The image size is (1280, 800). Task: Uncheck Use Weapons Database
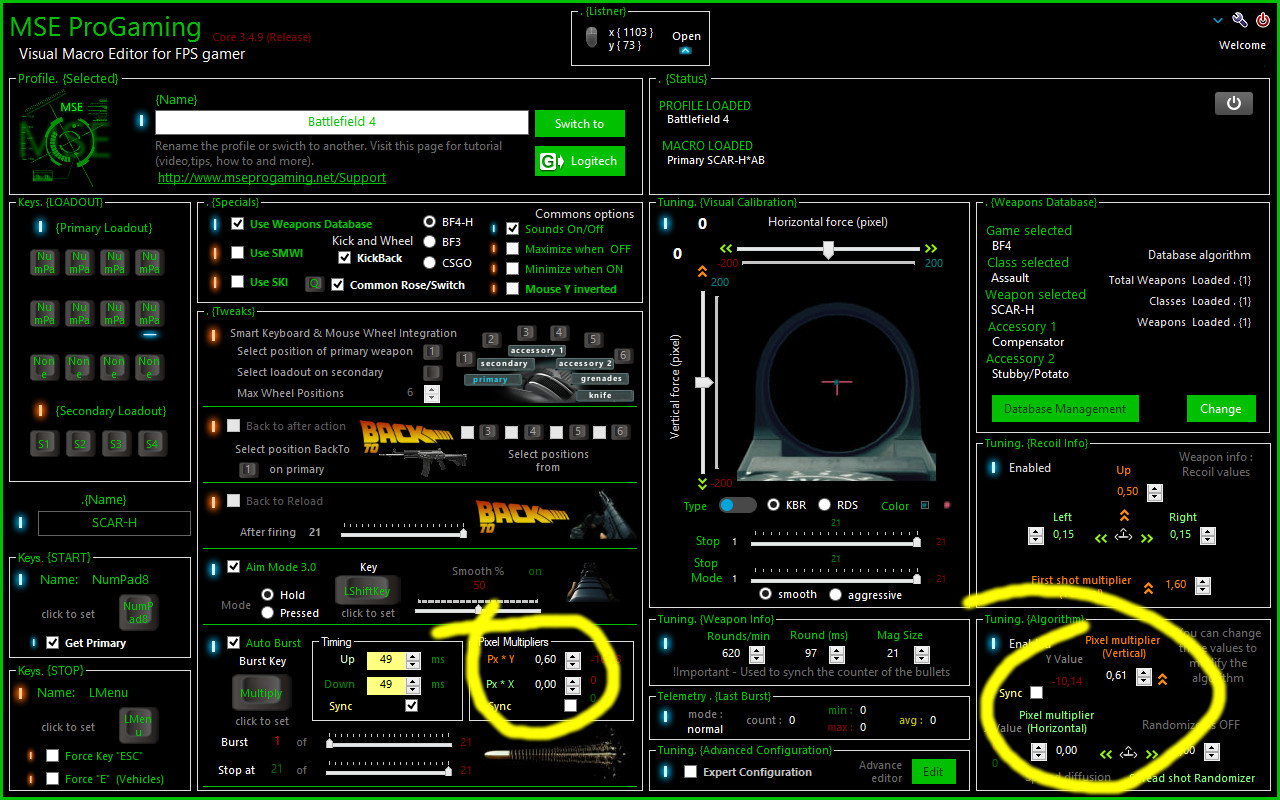point(238,224)
